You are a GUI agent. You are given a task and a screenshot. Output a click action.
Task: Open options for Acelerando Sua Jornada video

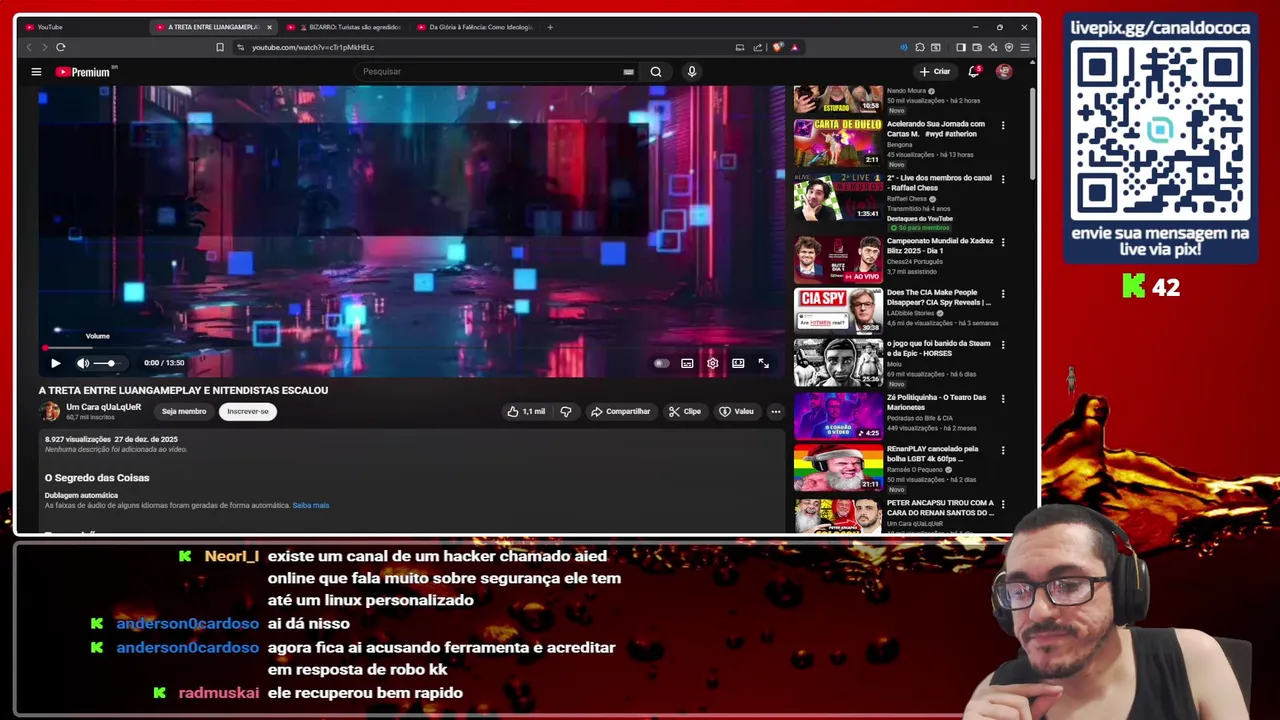coord(1003,125)
